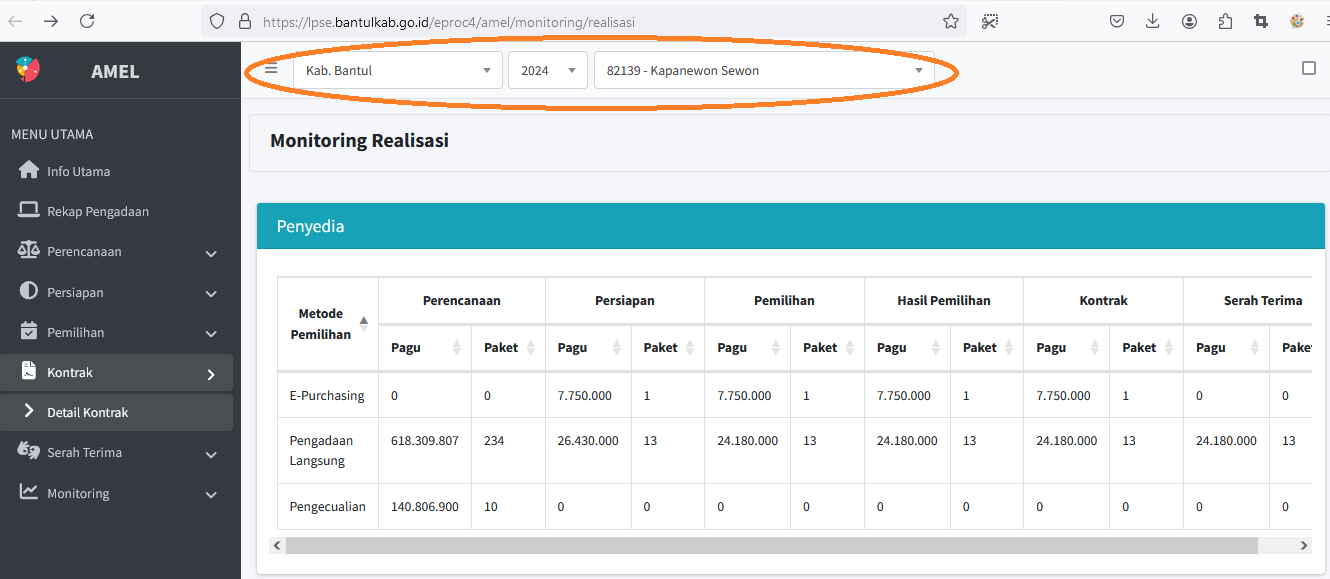Click the Rekap Pengadaan laptop icon
The height and width of the screenshot is (579, 1330).
(x=29, y=211)
